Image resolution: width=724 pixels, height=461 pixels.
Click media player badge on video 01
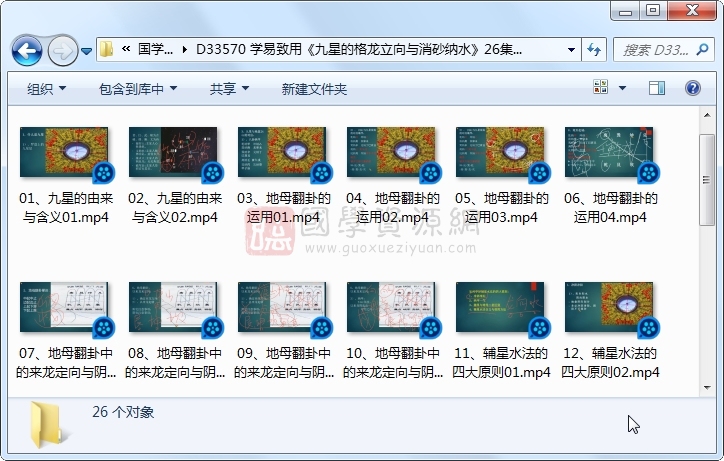click(x=104, y=173)
